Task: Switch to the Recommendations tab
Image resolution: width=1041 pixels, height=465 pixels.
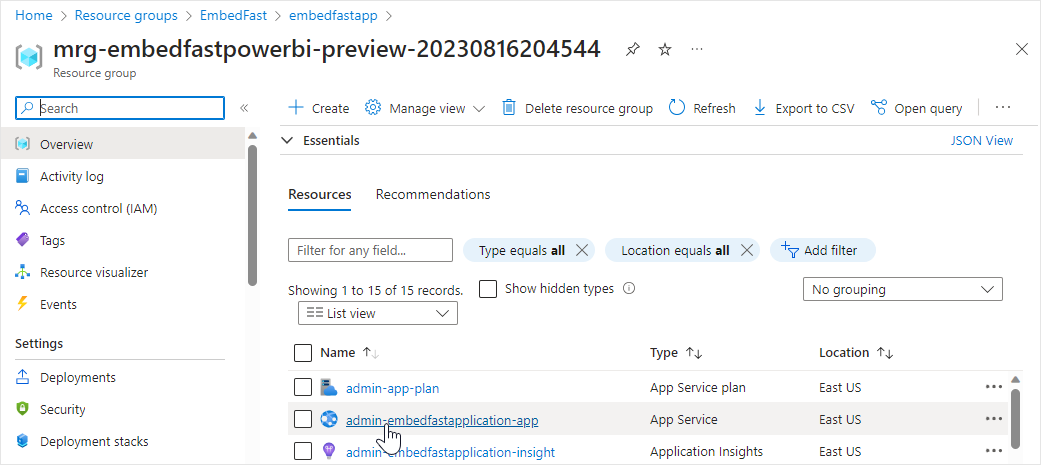Action: coord(433,194)
